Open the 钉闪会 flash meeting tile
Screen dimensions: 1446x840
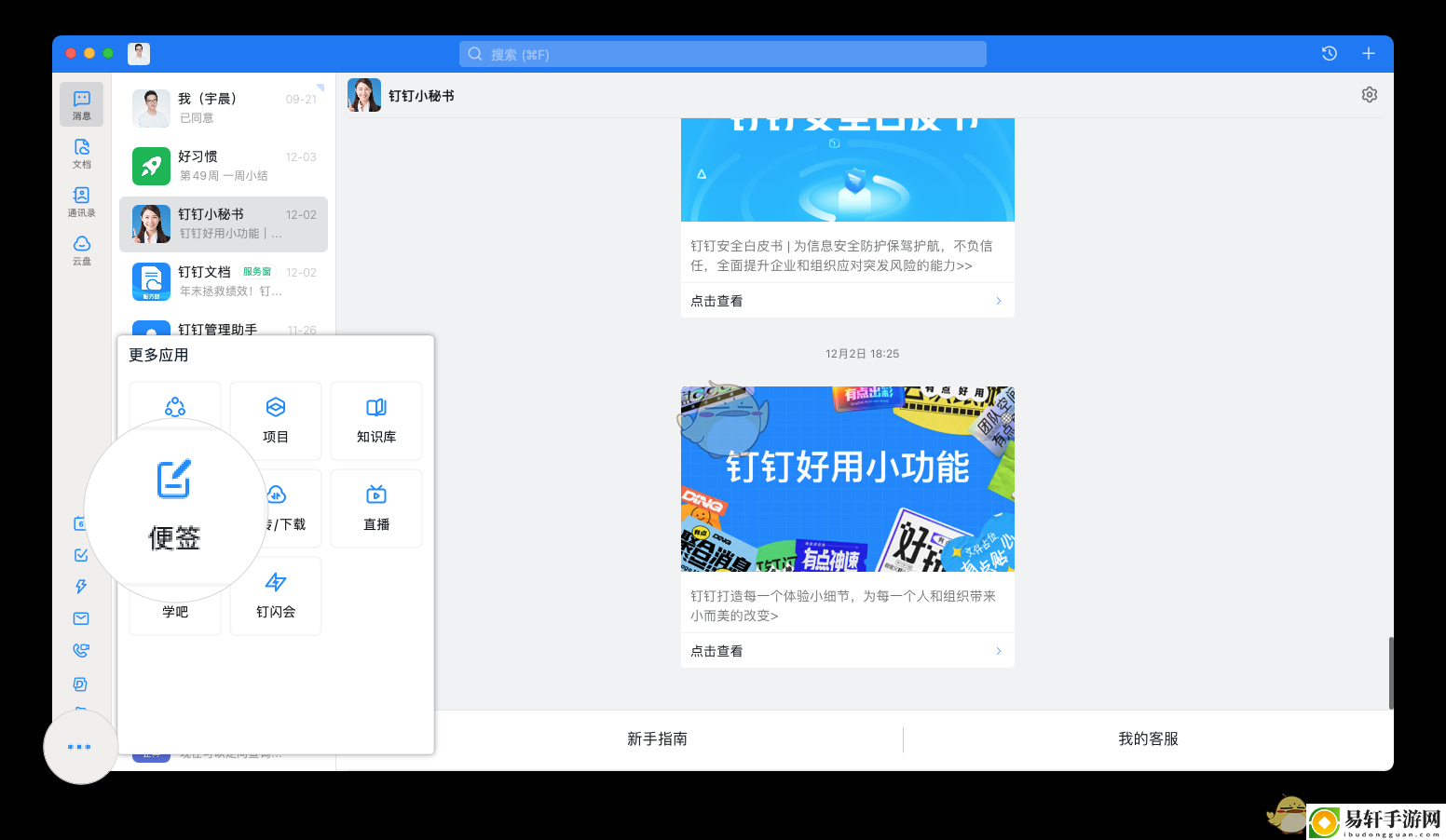[276, 596]
